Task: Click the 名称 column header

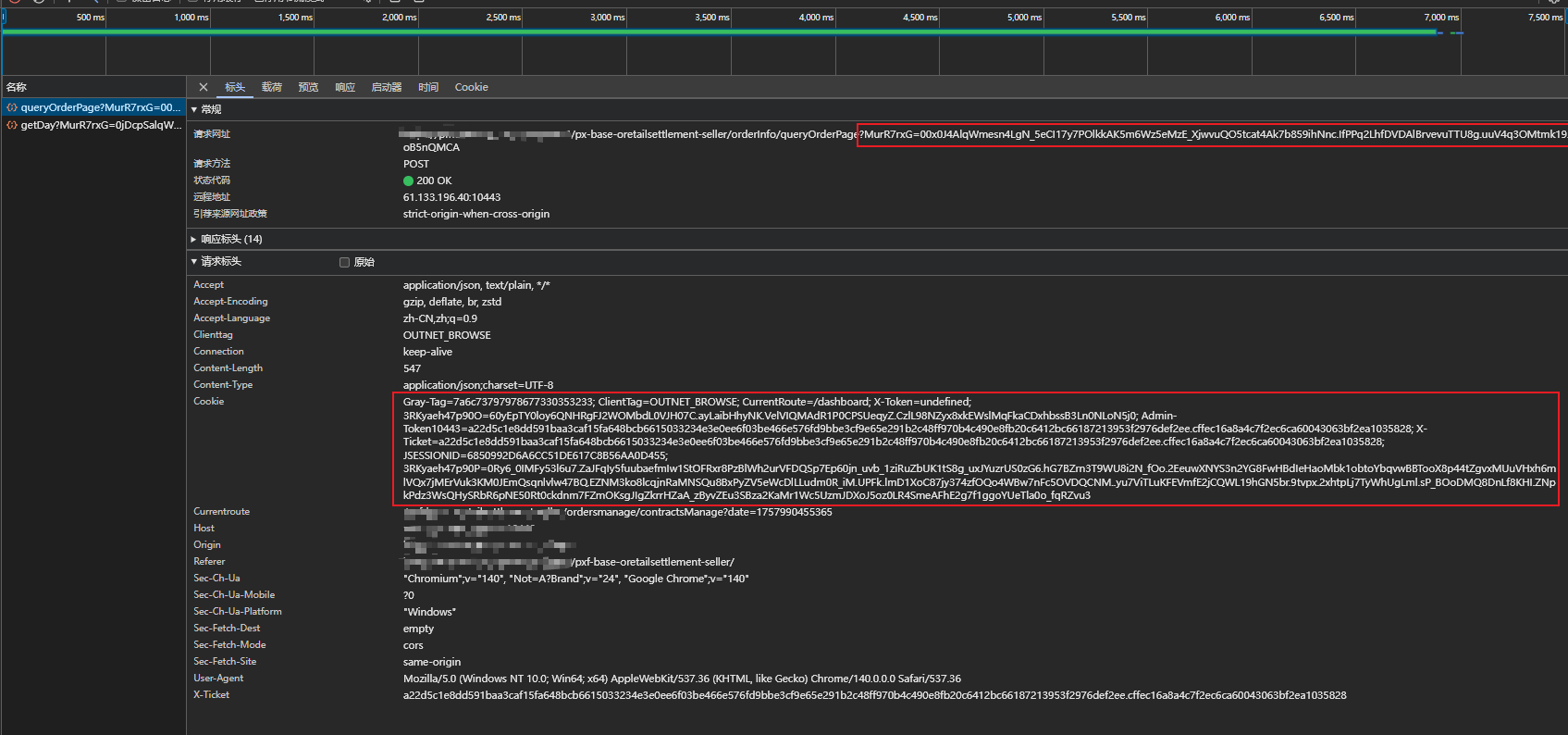Action: (x=17, y=87)
